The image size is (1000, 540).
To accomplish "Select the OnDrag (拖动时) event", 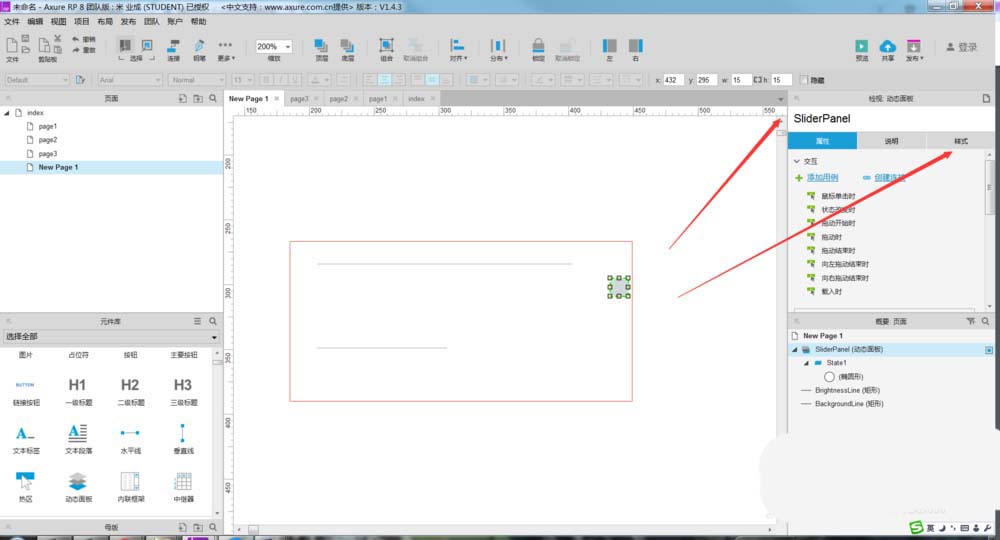I will (832, 237).
